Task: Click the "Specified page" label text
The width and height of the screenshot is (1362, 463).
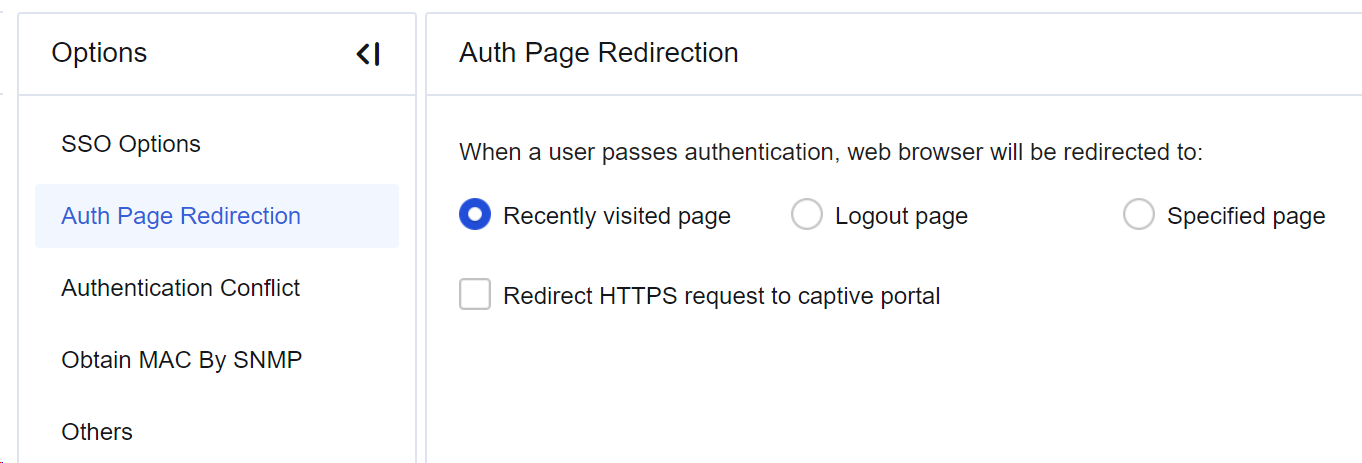Action: coord(1246,216)
